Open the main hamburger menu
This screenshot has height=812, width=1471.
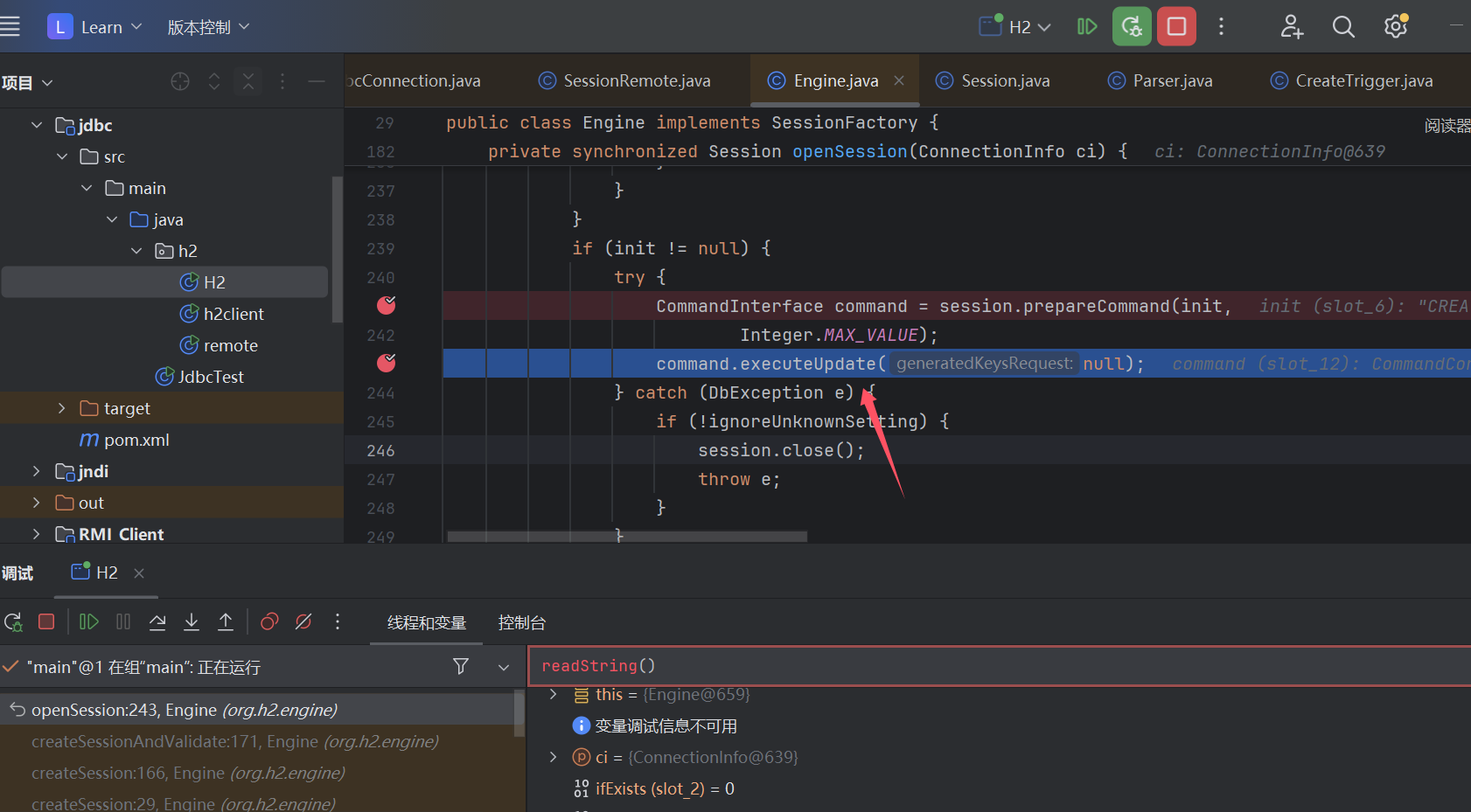[x=10, y=26]
